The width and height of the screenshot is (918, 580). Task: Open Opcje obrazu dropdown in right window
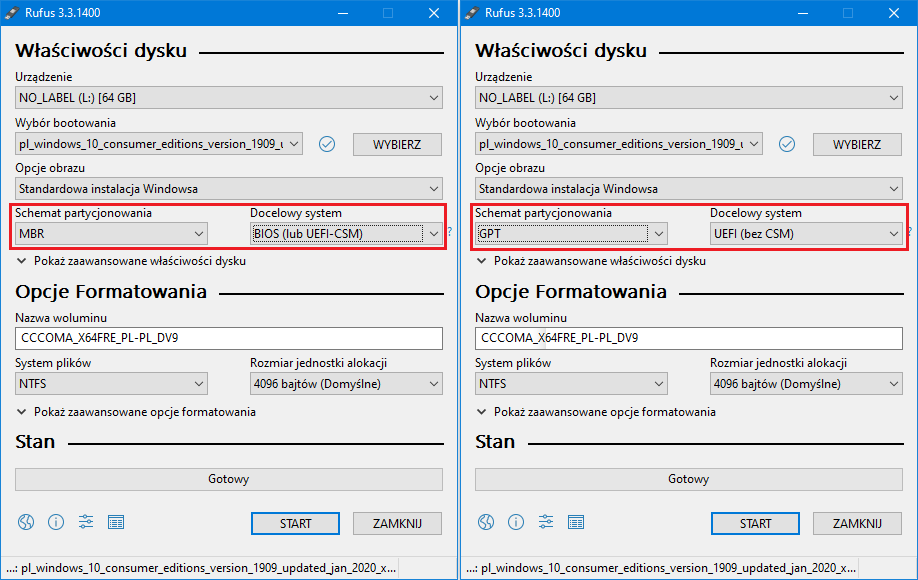click(689, 189)
